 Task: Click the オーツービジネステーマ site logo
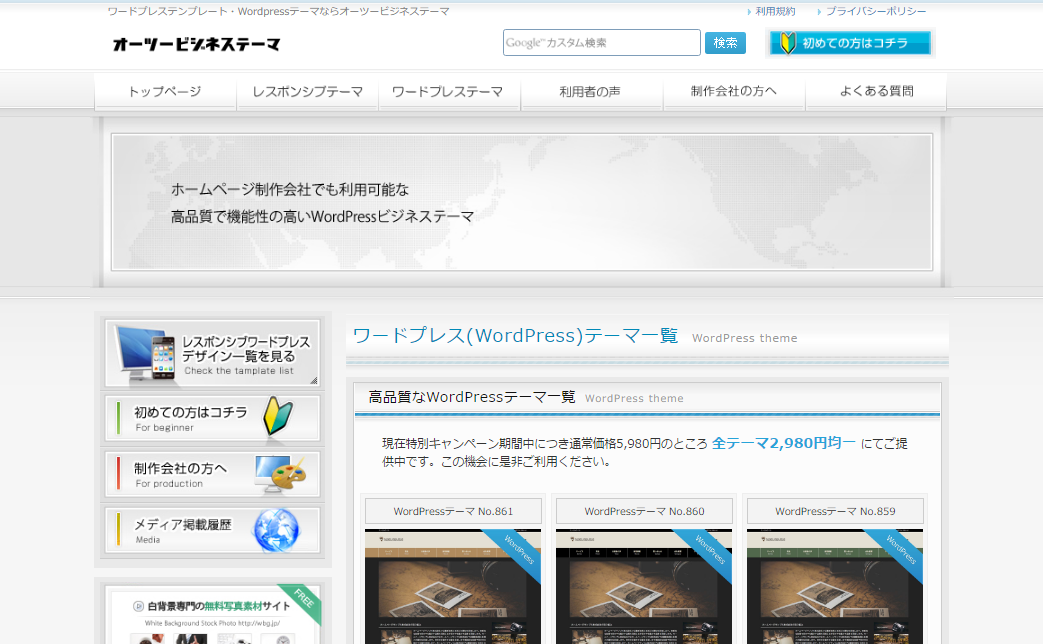pos(196,45)
